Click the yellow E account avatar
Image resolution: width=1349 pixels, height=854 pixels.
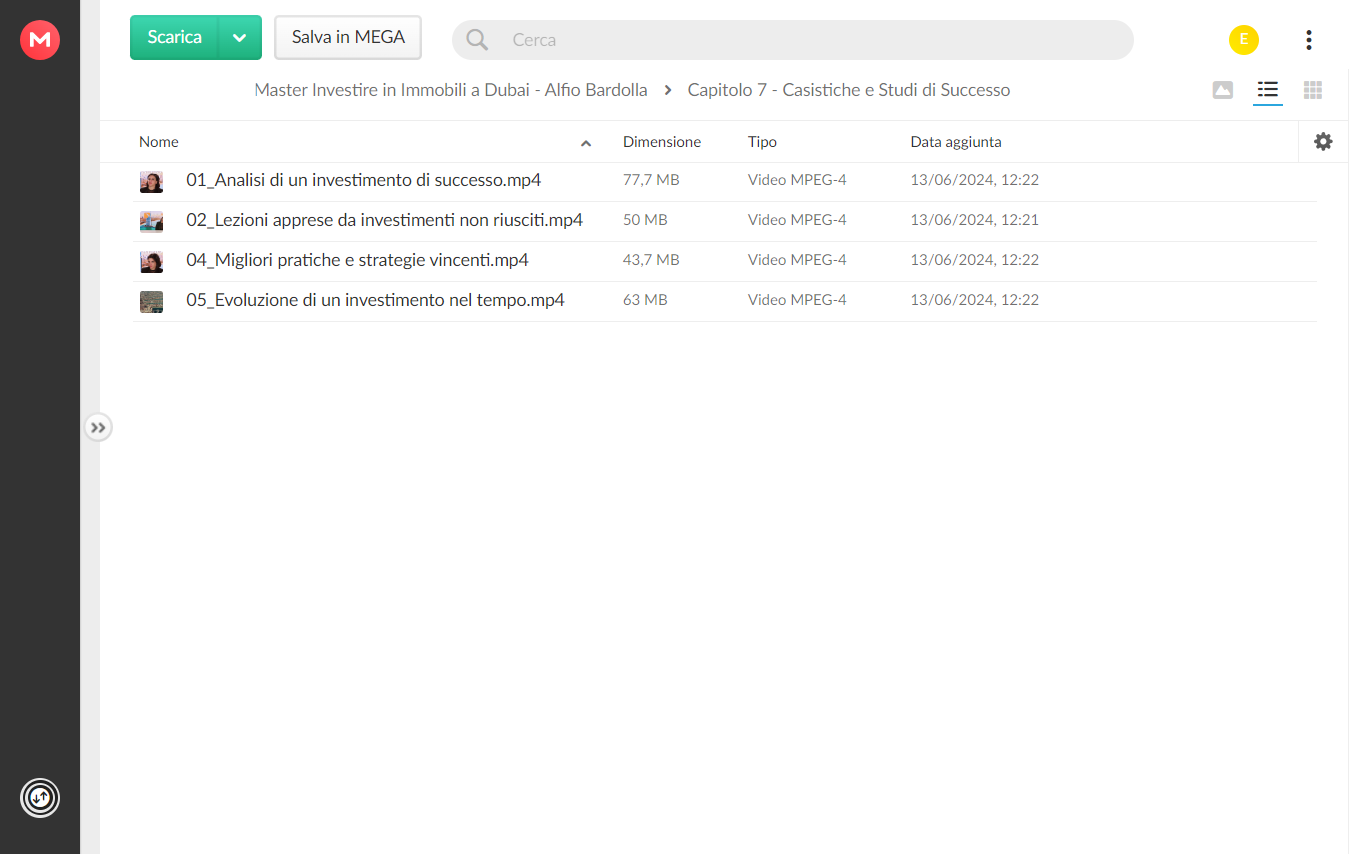(x=1244, y=40)
